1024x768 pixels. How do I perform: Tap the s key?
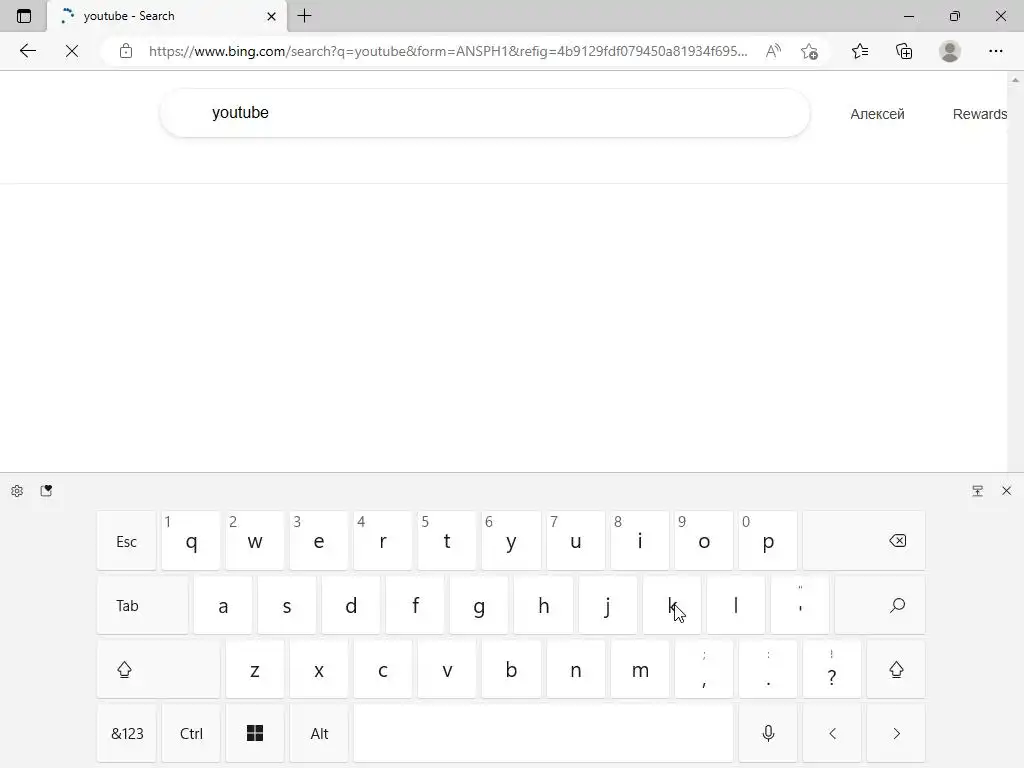pyautogui.click(x=287, y=605)
